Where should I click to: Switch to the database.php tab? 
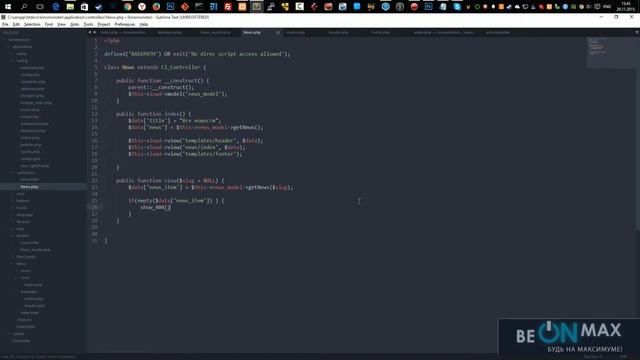pos(170,33)
